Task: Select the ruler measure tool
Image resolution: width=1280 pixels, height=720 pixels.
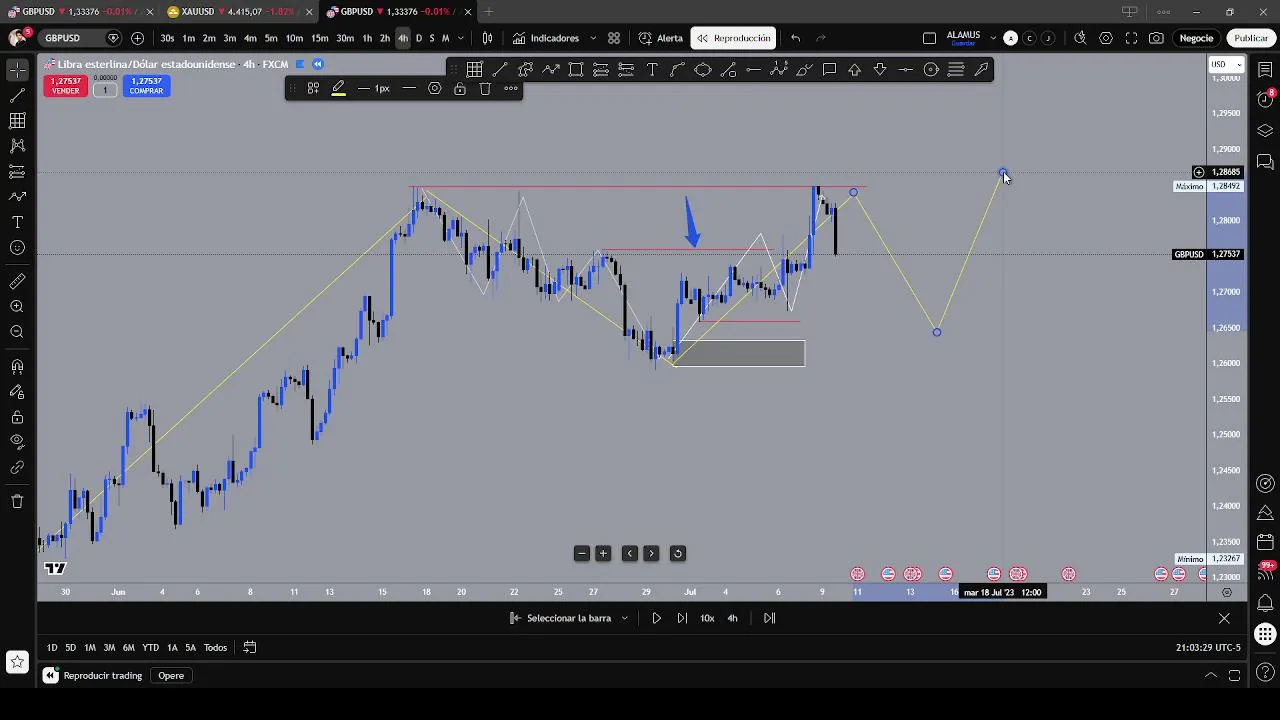Action: tap(17, 282)
